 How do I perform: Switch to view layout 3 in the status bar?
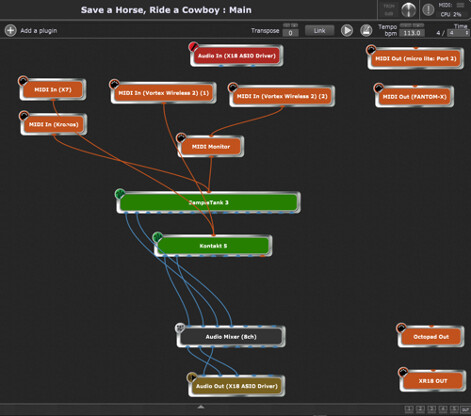(x=431, y=409)
